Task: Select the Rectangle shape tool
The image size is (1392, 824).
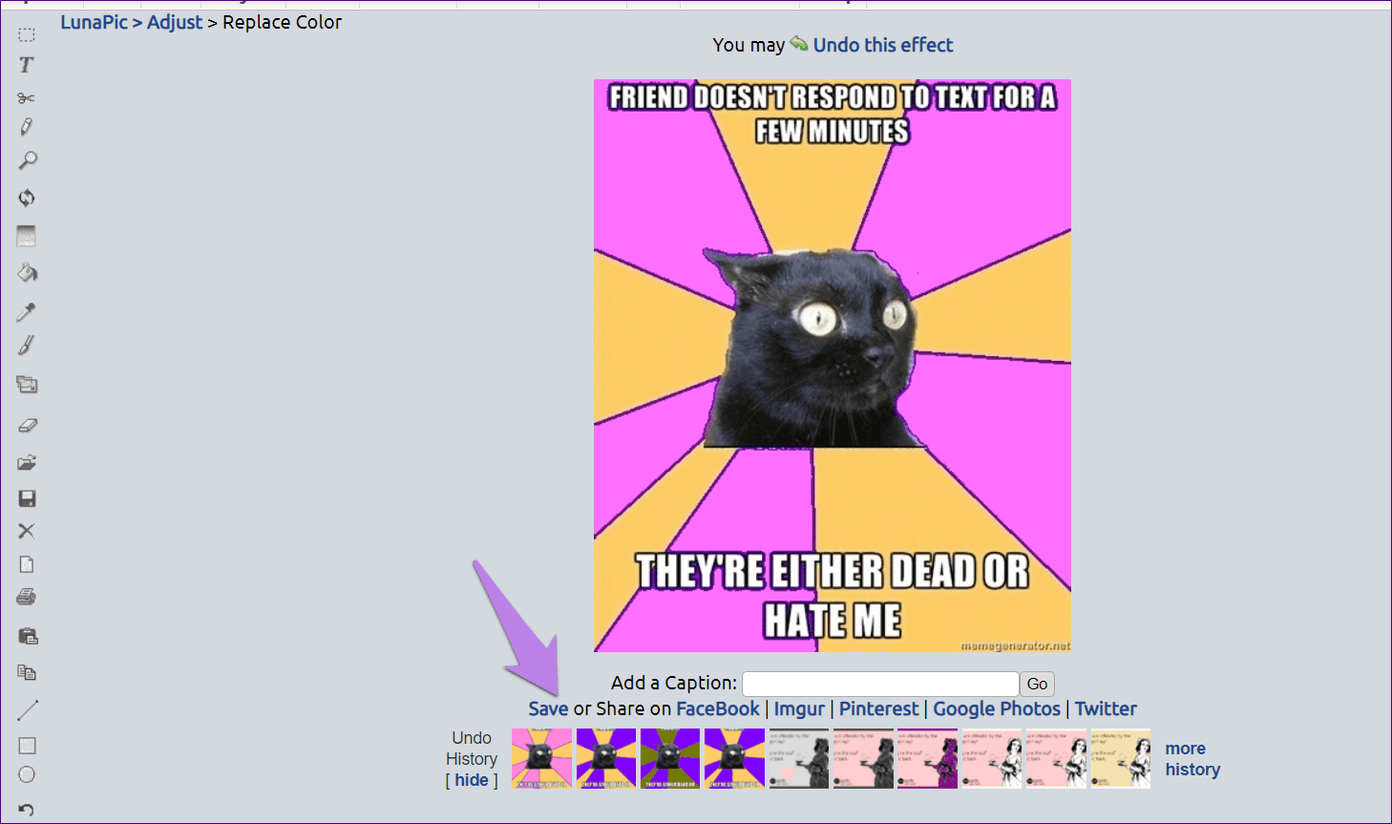Action: (27, 746)
